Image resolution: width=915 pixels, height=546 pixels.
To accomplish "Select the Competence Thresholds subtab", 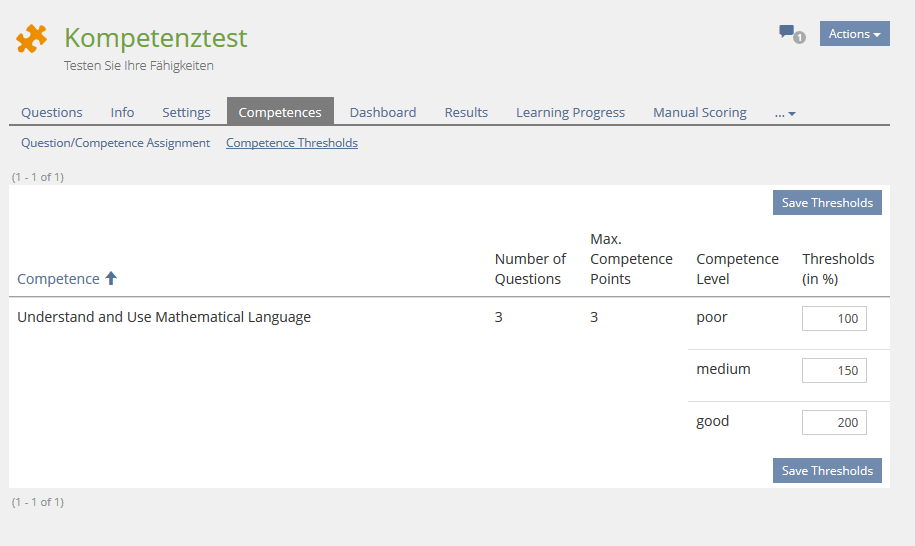I will 292,143.
